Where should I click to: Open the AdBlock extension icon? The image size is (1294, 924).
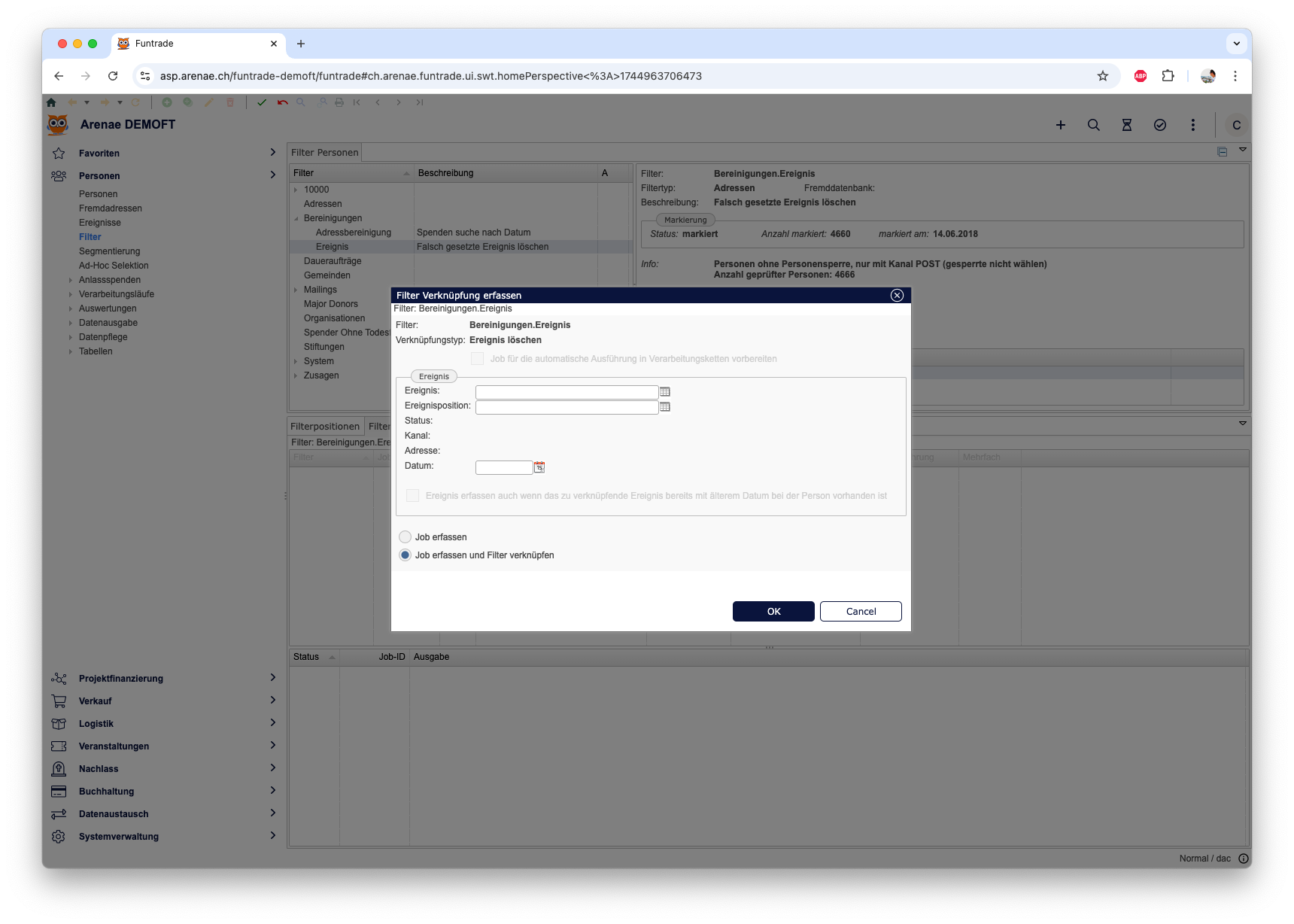(1140, 76)
